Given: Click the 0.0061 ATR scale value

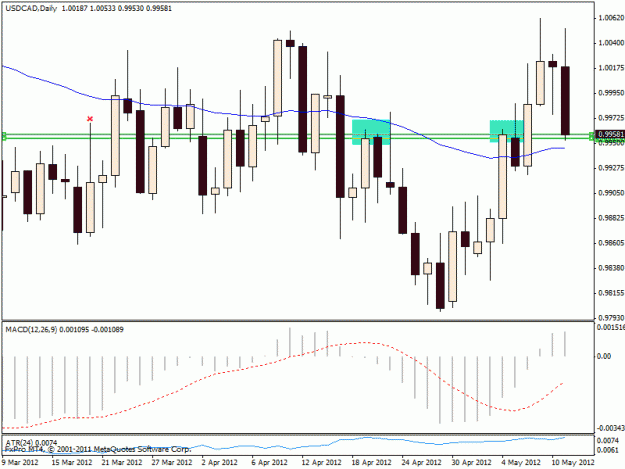Looking at the screenshot, I should point(608,450).
